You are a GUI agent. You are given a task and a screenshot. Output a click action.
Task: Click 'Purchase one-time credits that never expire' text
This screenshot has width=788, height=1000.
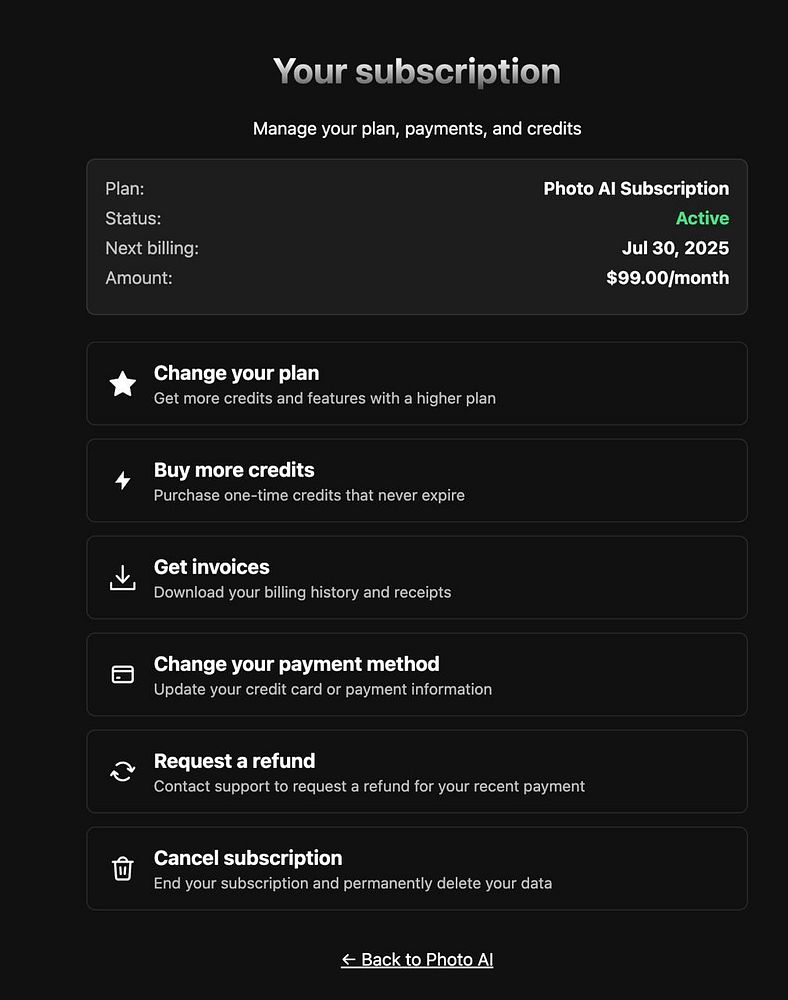(309, 495)
